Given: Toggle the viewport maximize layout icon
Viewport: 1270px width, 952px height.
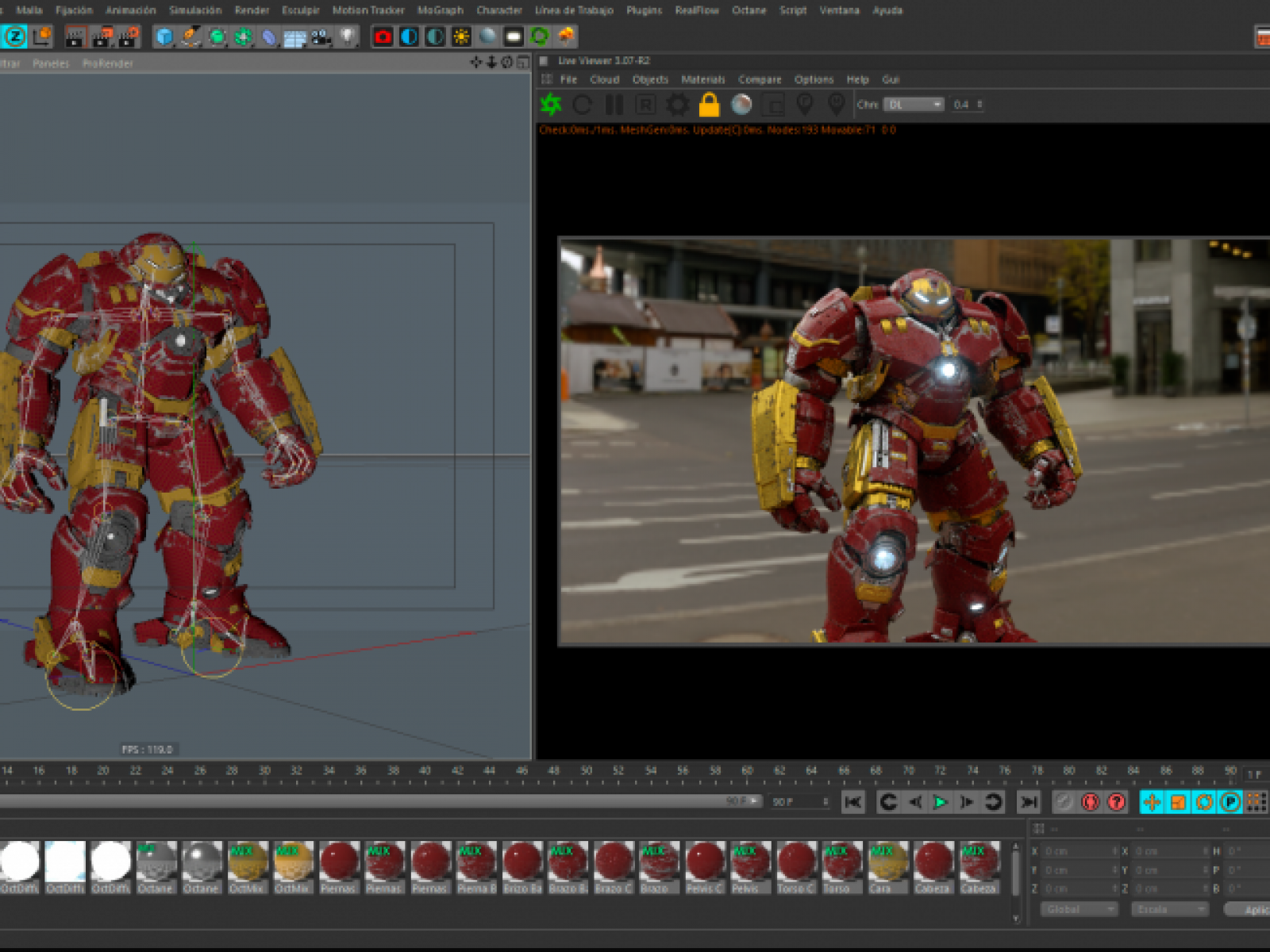Looking at the screenshot, I should 523,62.
